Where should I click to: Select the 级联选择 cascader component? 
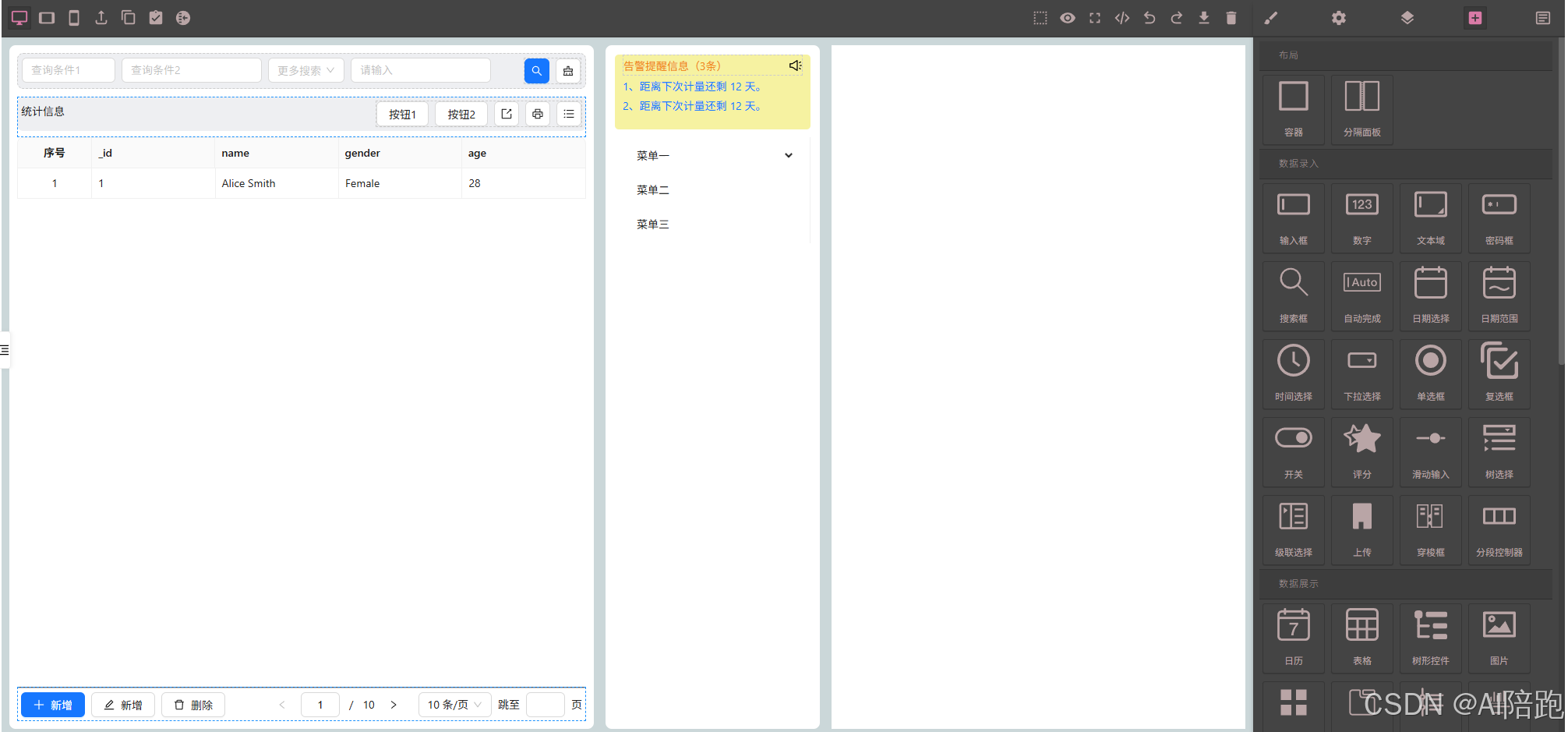1293,529
